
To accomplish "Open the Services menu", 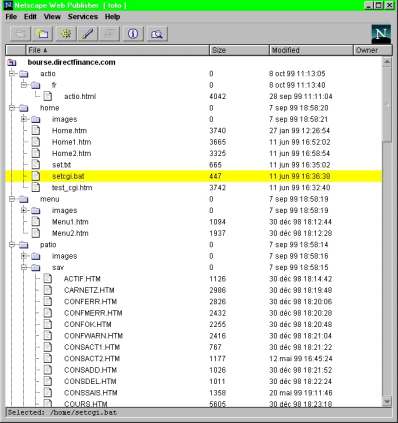I will point(83,17).
